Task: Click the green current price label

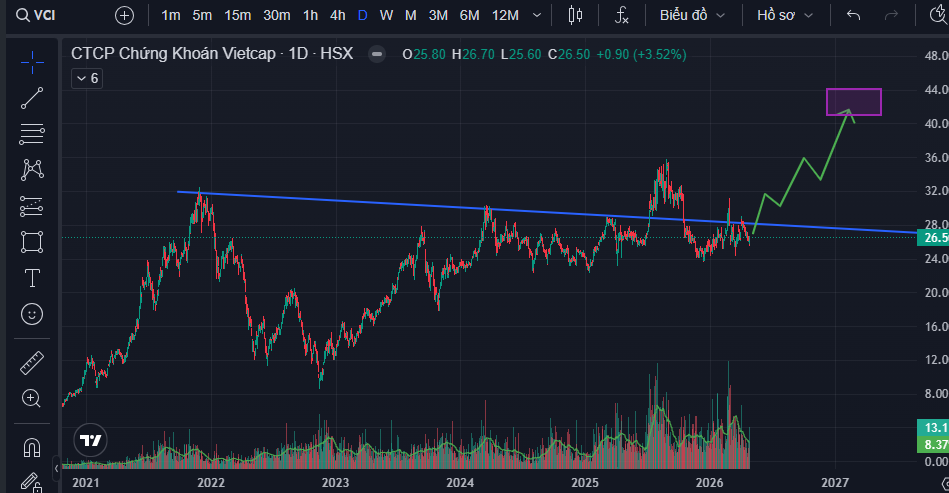Action: click(933, 238)
